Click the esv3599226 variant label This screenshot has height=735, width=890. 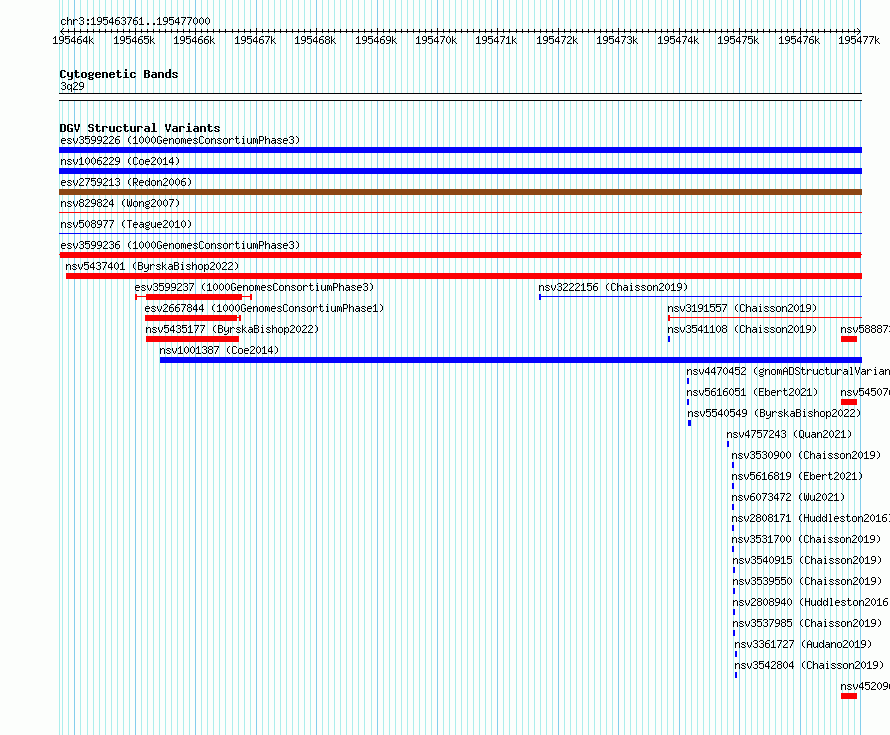(180, 140)
